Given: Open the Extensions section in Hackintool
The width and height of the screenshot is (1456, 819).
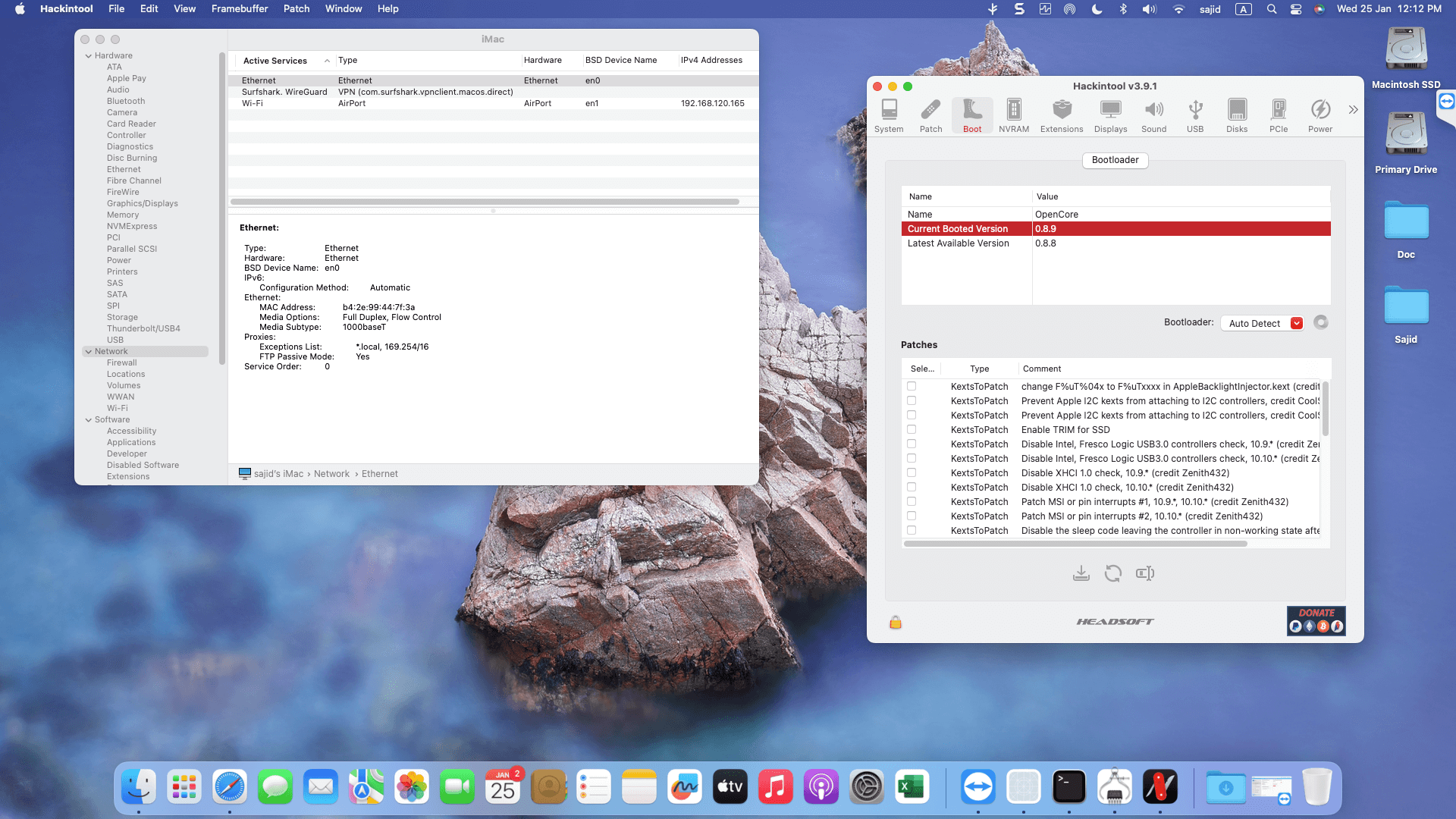Looking at the screenshot, I should pyautogui.click(x=1062, y=116).
